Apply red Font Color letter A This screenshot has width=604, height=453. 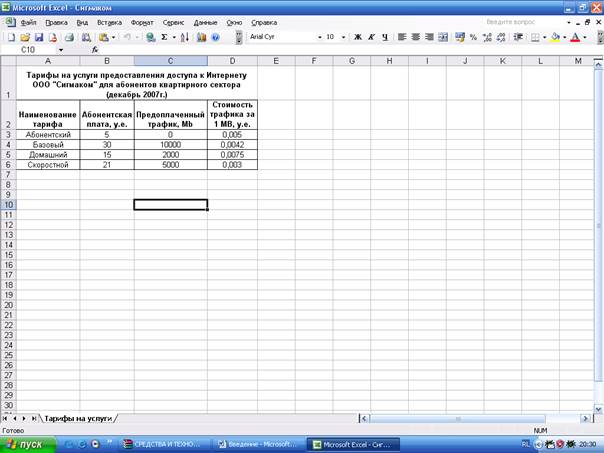(575, 37)
